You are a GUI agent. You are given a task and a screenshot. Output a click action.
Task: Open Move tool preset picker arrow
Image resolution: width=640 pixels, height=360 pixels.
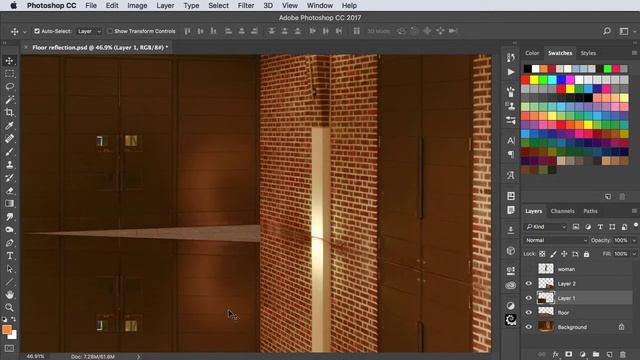click(x=24, y=31)
